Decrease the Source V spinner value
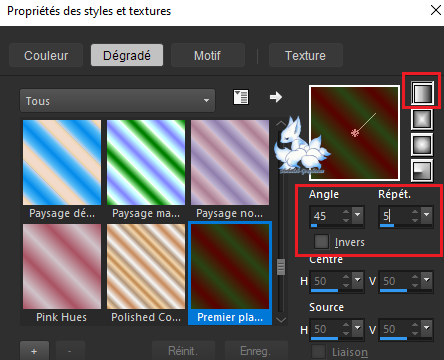The height and width of the screenshot is (360, 444). [415, 333]
